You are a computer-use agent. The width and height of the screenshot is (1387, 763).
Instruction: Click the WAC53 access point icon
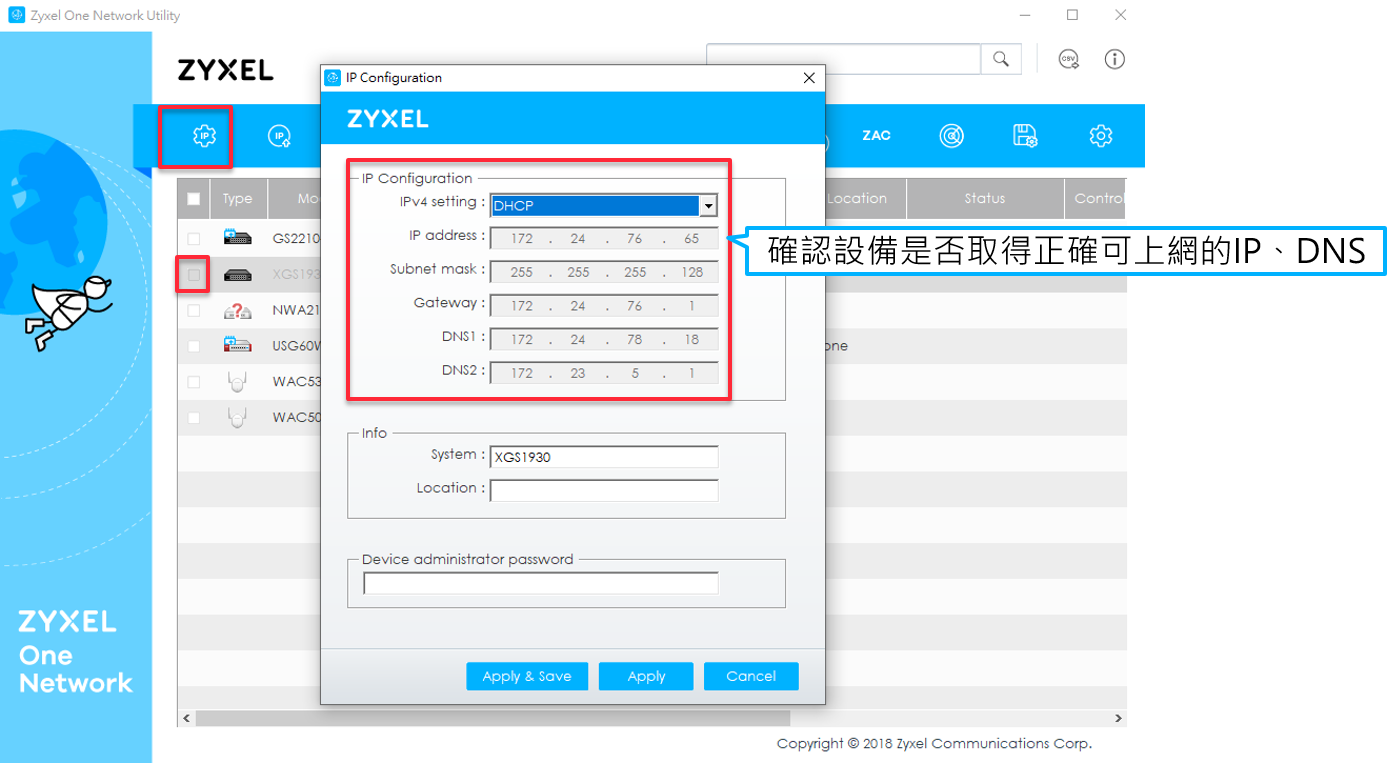pyautogui.click(x=237, y=381)
